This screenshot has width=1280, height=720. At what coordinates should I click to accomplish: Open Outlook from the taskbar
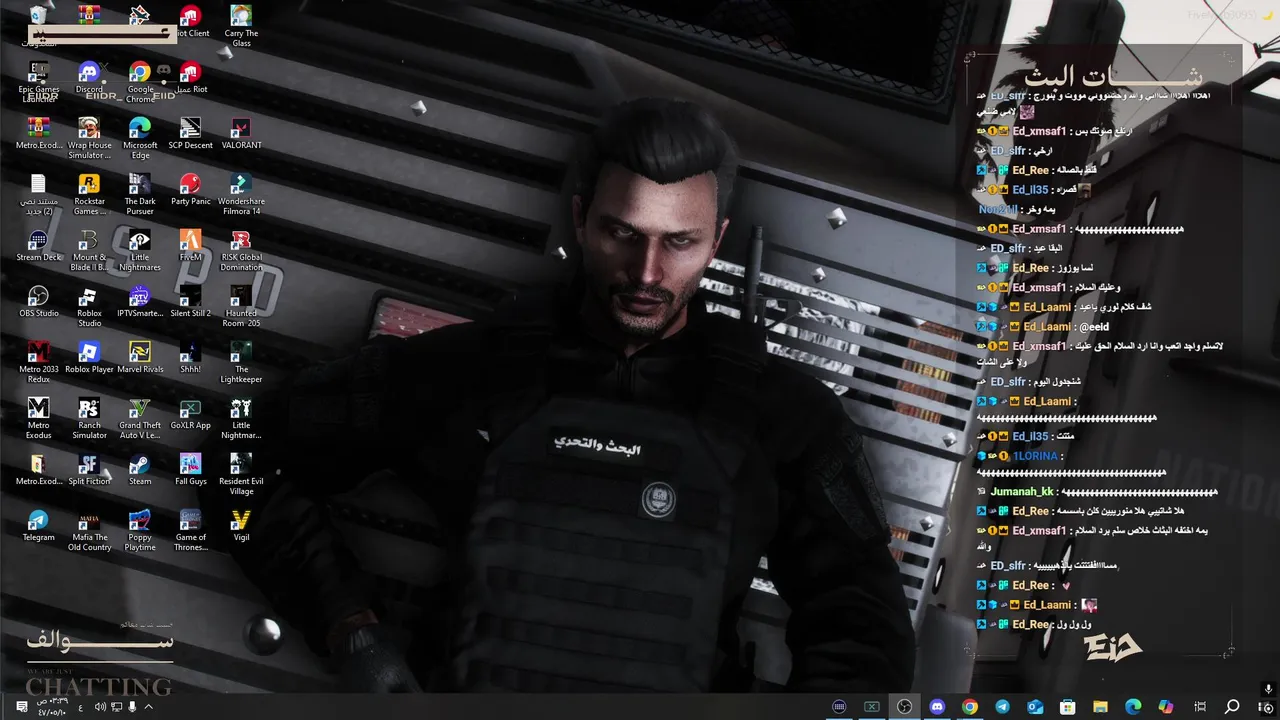[x=1035, y=707]
